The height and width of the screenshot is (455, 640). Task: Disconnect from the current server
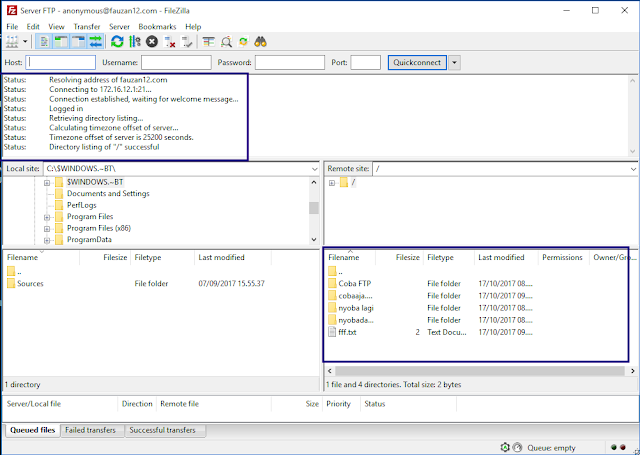click(169, 42)
